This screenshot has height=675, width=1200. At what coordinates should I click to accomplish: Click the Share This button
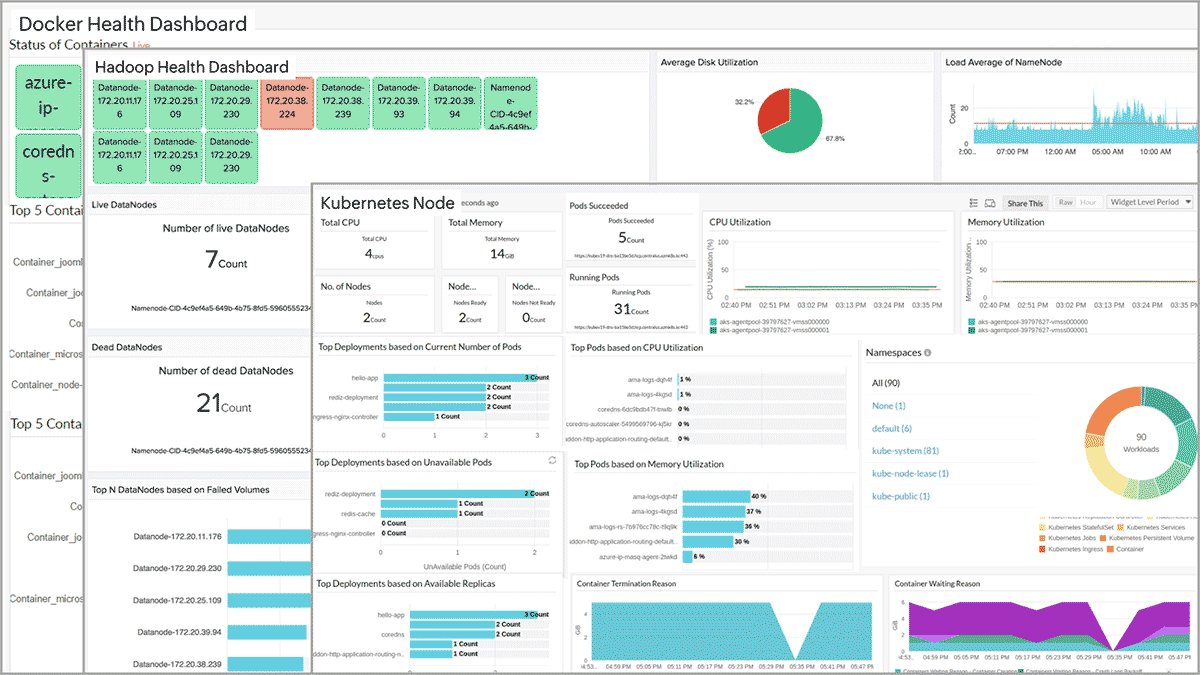pos(1024,203)
